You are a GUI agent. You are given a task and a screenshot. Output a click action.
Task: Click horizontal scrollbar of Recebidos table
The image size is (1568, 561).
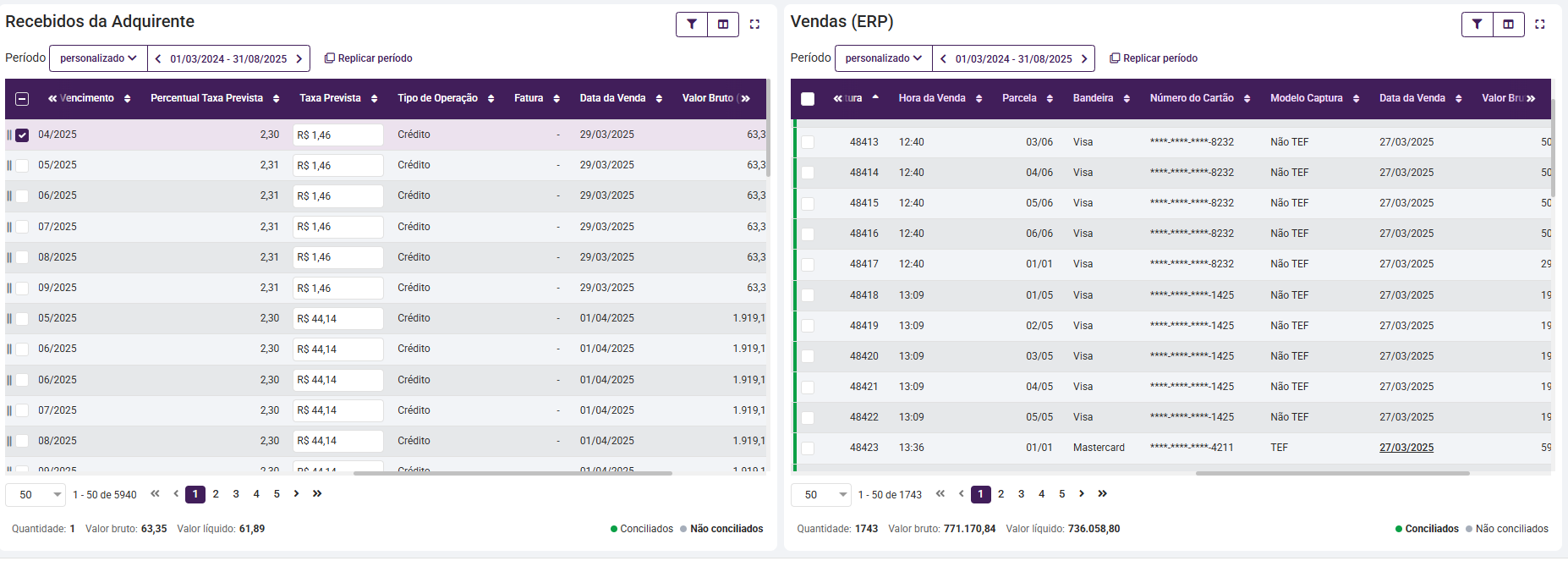coord(512,473)
